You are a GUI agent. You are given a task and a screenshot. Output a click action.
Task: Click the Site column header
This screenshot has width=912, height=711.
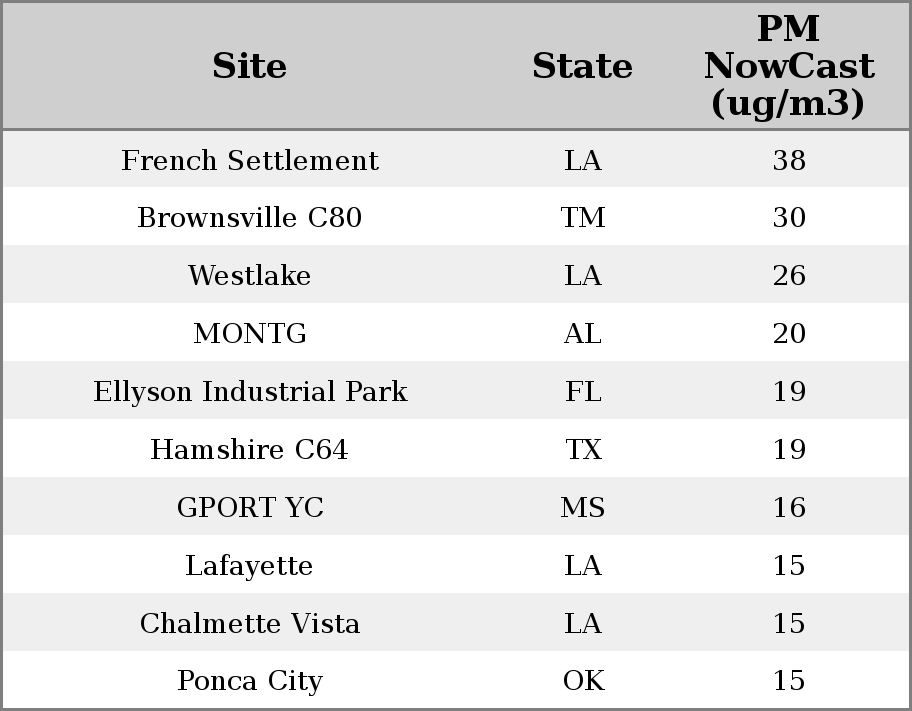click(249, 66)
